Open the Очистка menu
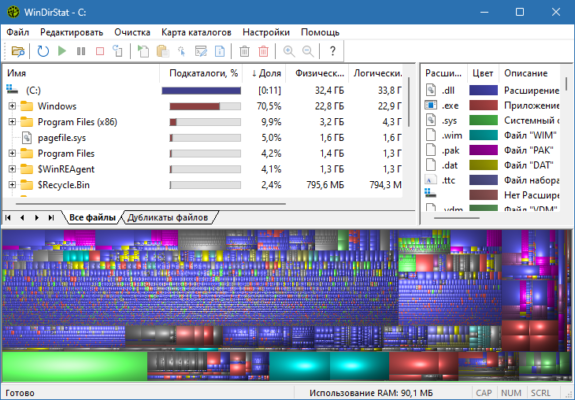The width and height of the screenshot is (575, 400). coord(132,32)
